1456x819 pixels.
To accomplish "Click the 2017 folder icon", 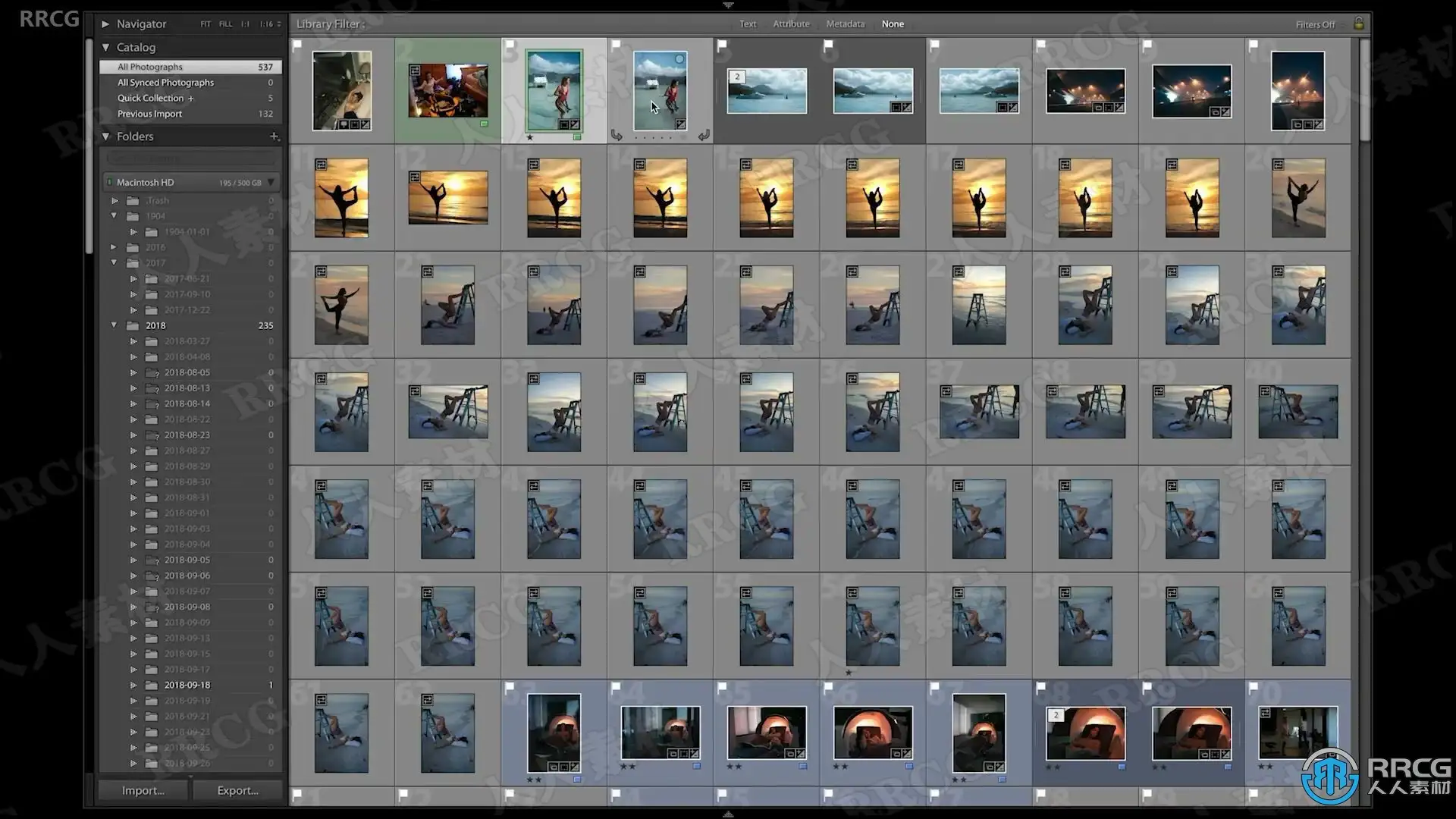I will pyautogui.click(x=133, y=263).
